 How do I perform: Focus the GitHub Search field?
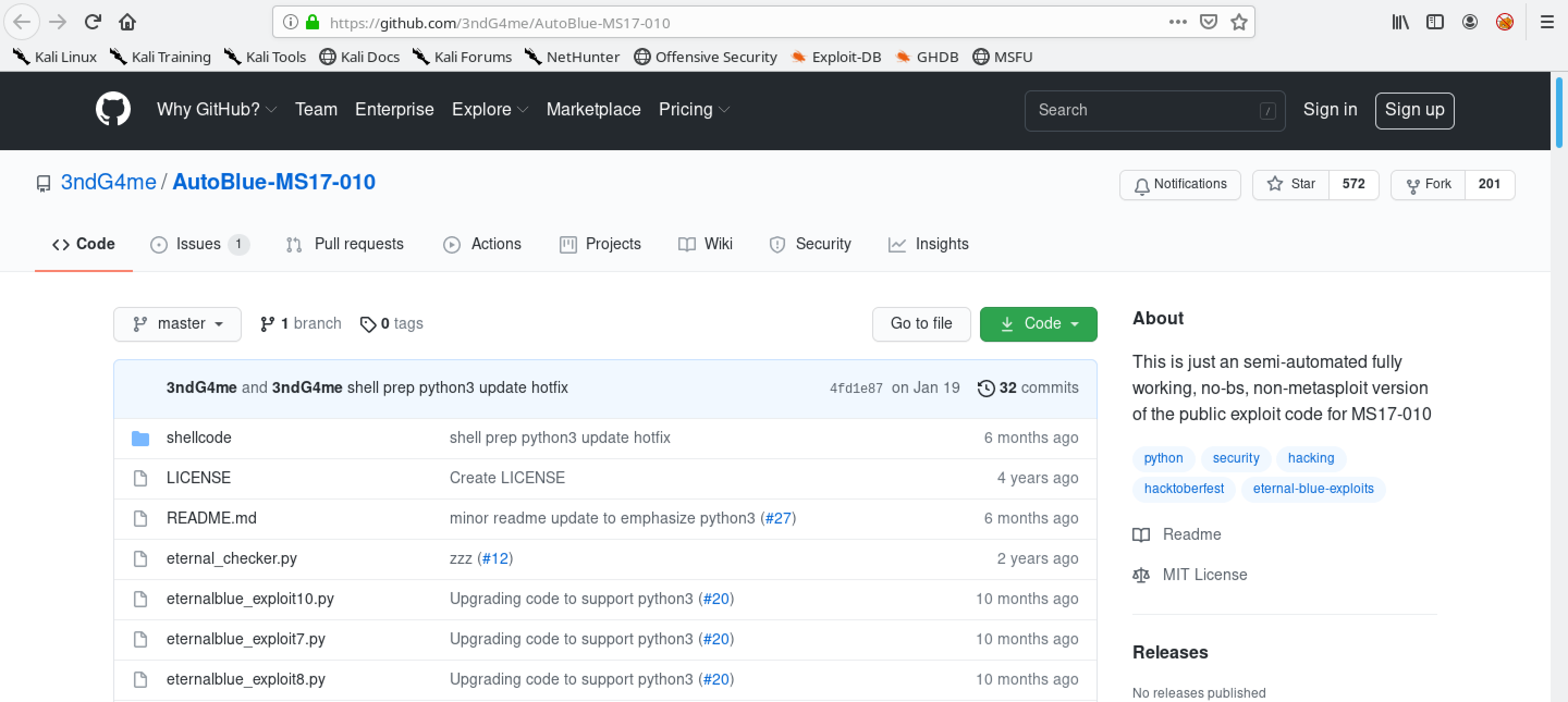click(x=1154, y=110)
